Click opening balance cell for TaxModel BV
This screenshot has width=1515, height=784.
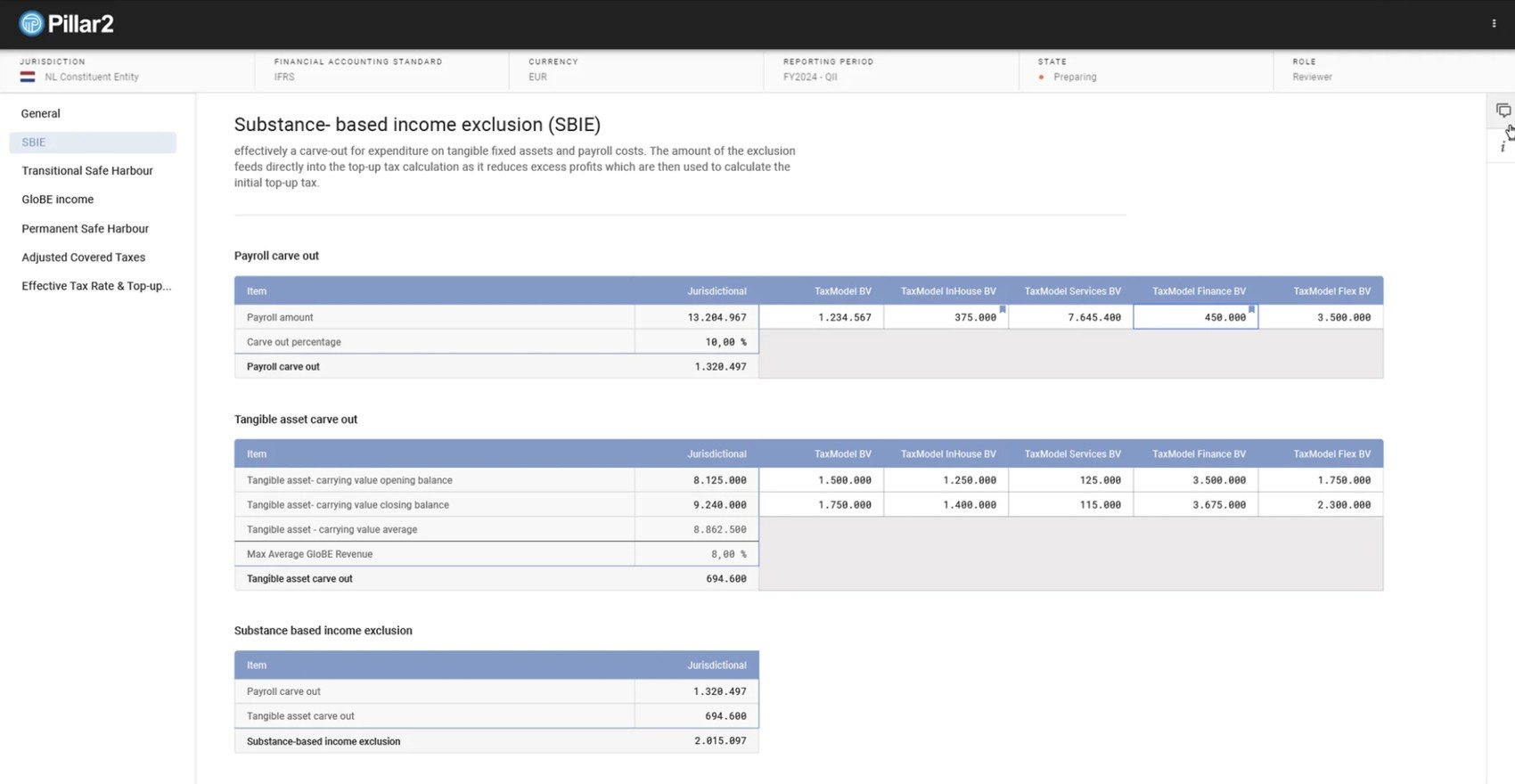tap(822, 480)
